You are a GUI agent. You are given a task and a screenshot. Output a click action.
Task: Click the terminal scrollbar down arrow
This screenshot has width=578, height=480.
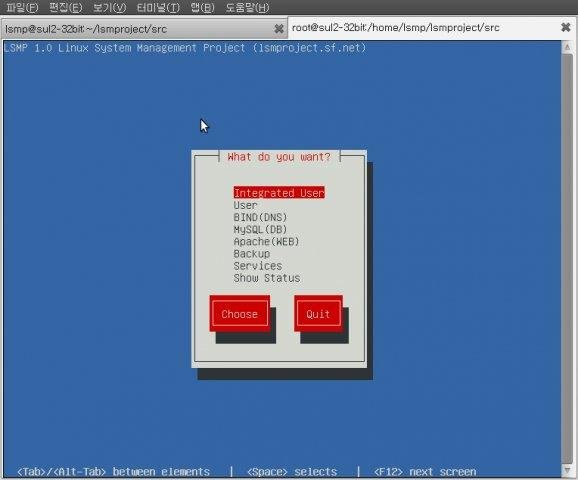click(567, 470)
